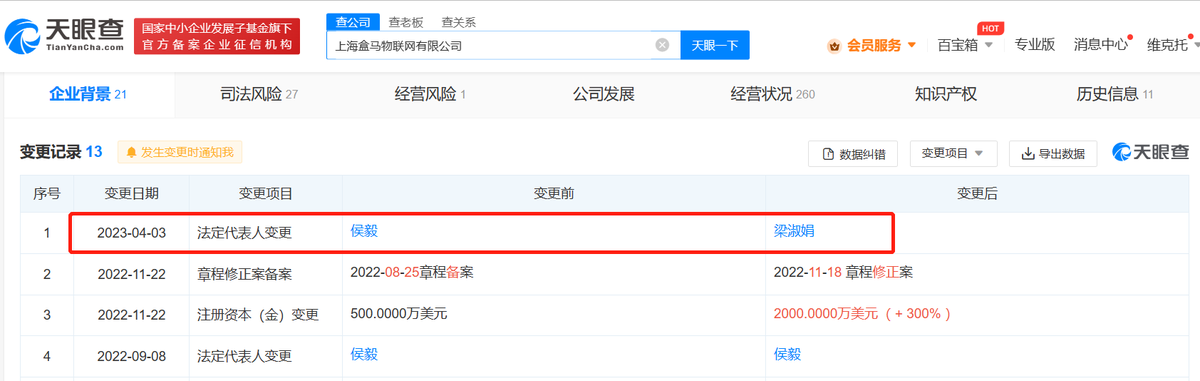The width and height of the screenshot is (1200, 381).
Task: Click the 变更前 column header
Action: point(554,194)
